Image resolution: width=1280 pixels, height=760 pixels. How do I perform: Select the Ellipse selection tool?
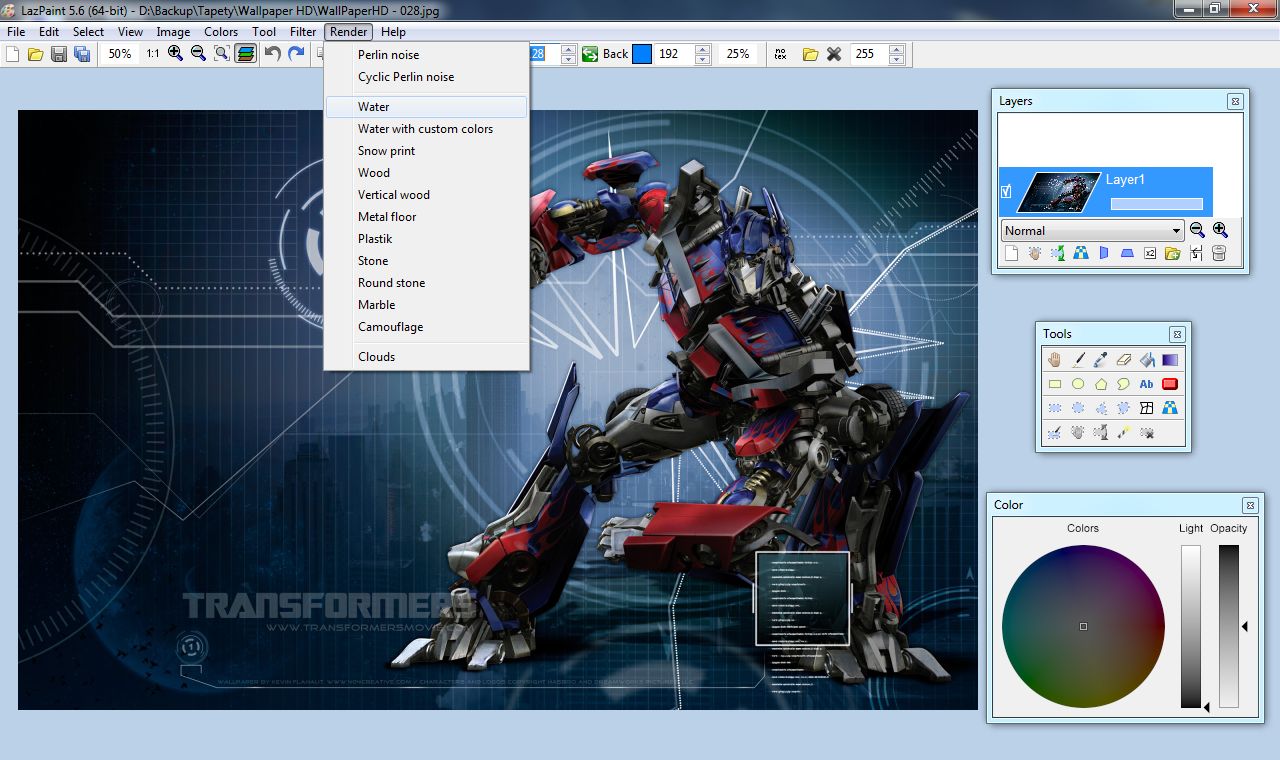[1078, 408]
